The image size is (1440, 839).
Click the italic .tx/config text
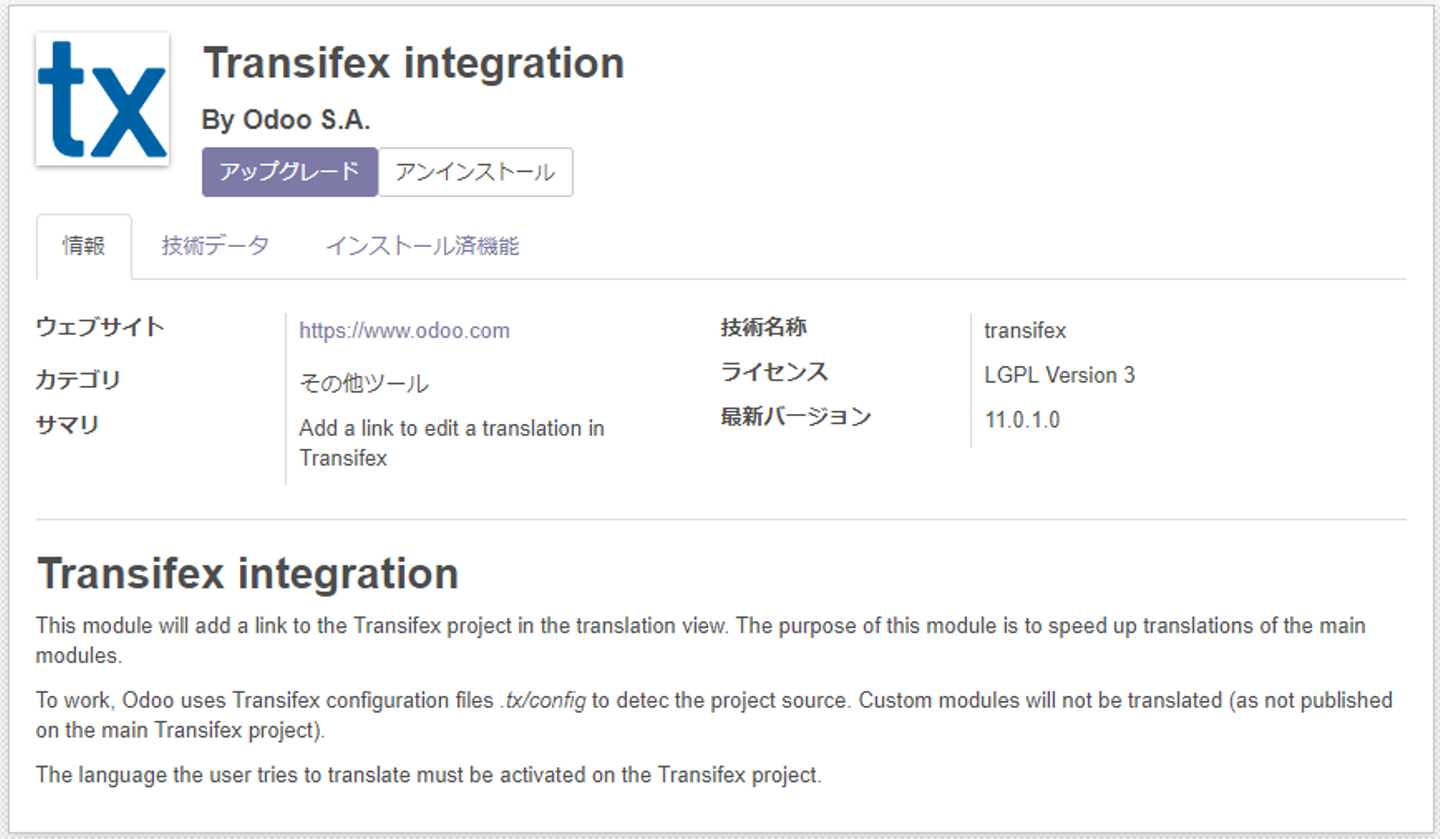[x=542, y=700]
